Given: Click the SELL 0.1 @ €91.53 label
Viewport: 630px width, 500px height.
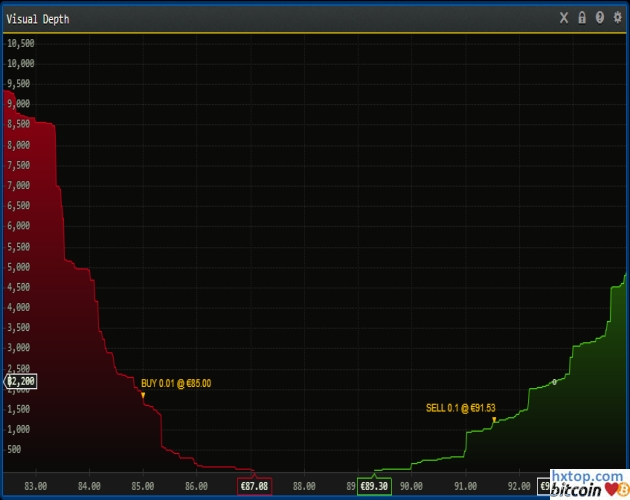Looking at the screenshot, I should (461, 408).
